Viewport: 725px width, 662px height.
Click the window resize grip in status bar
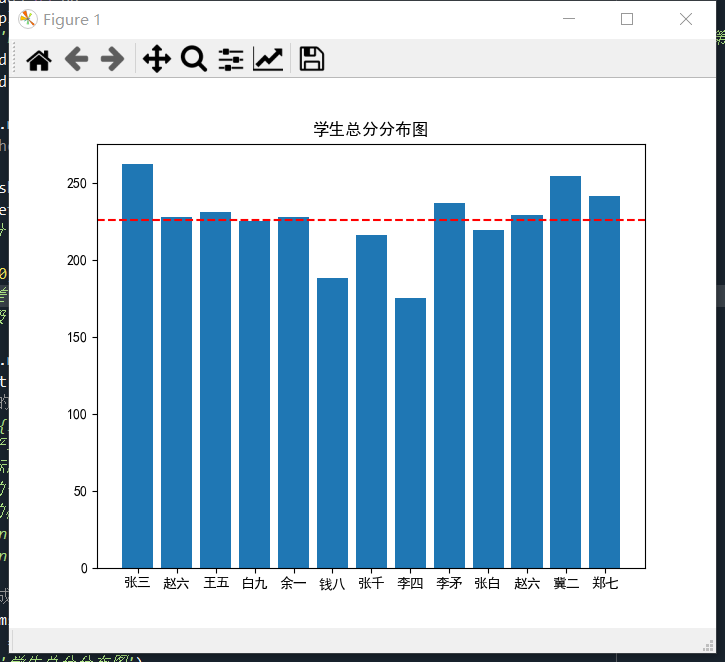[708, 645]
